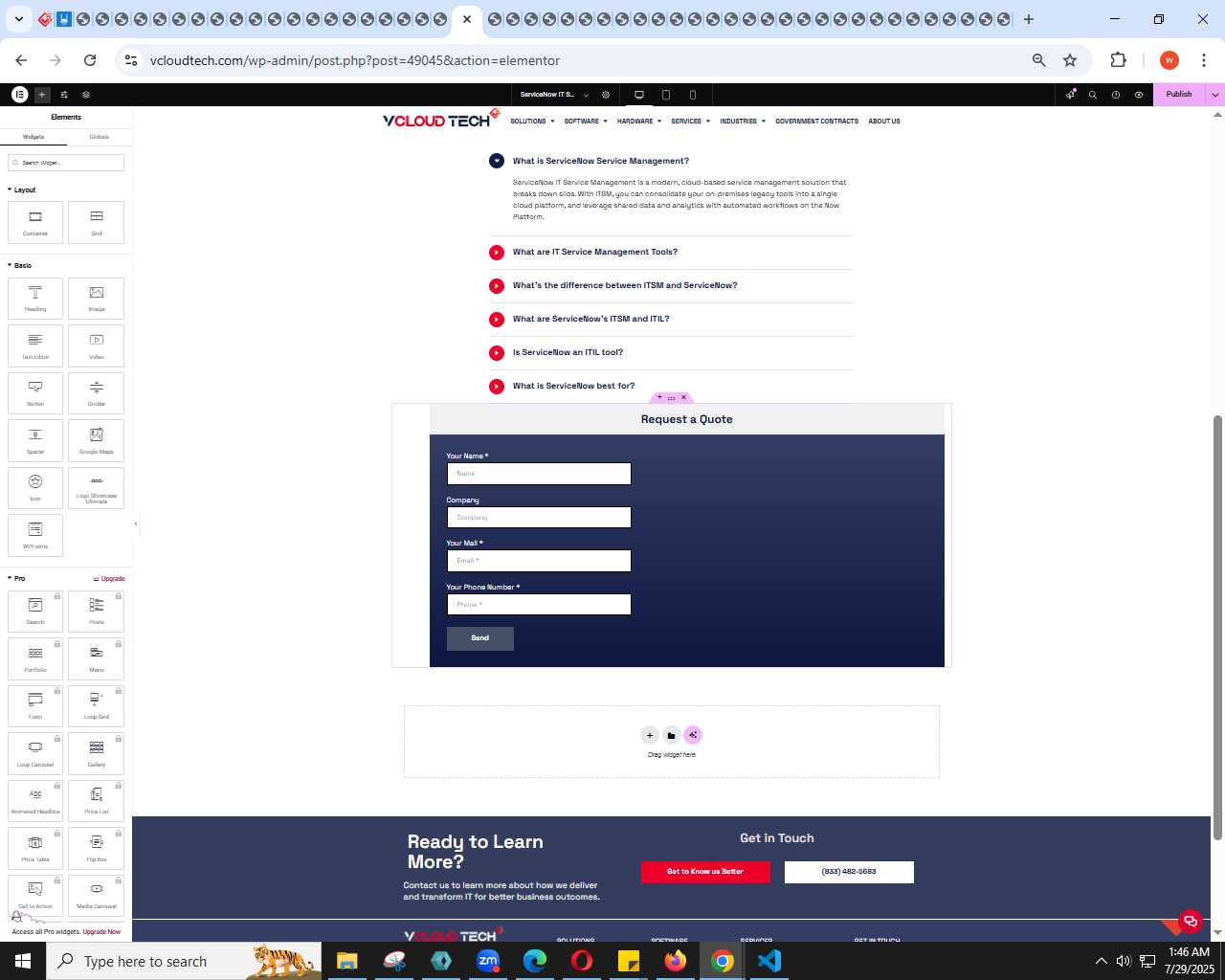Image resolution: width=1225 pixels, height=980 pixels.
Task: Click the add section plus button in canvas
Action: (x=650, y=735)
